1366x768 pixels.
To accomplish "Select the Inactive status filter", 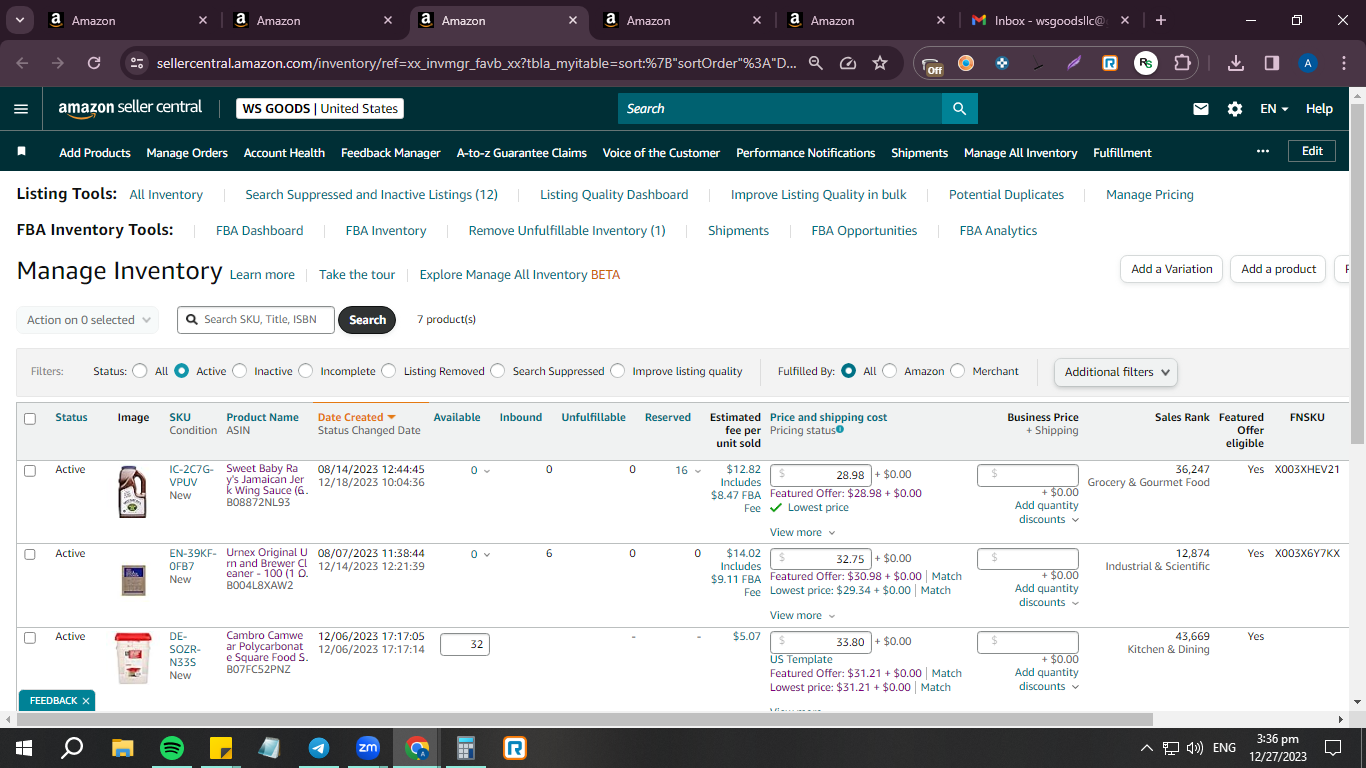I will [239, 371].
